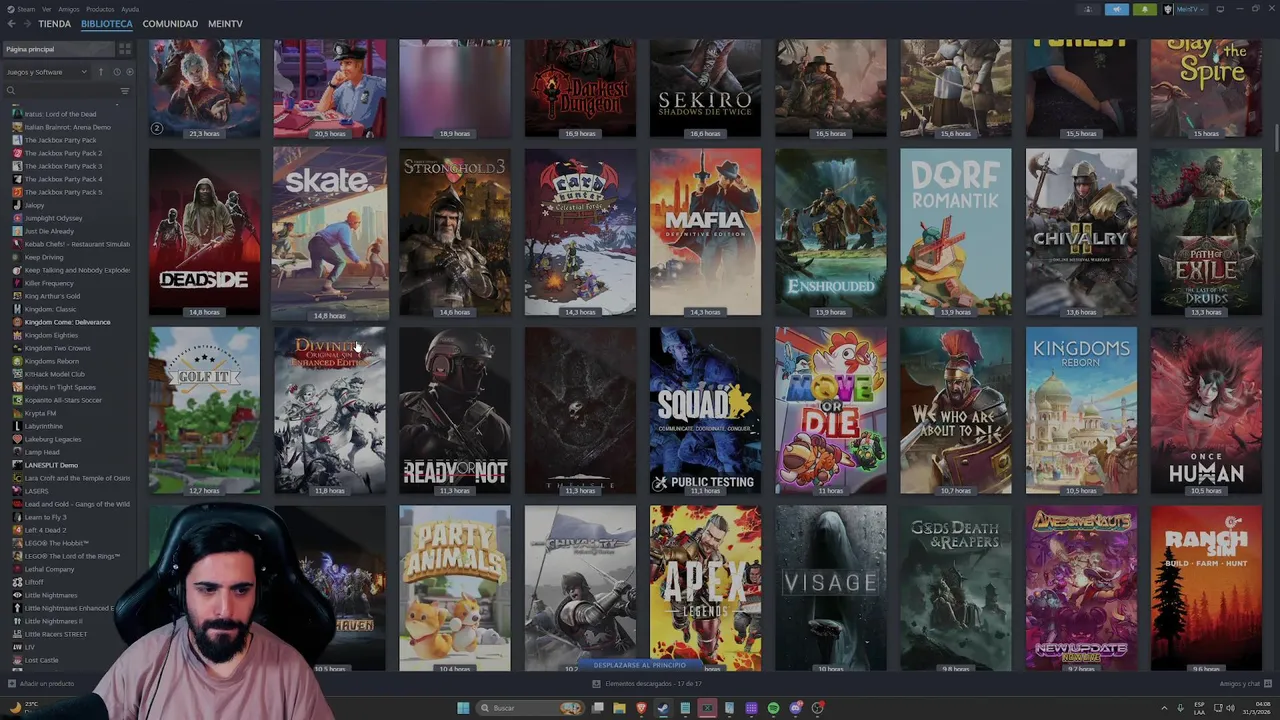Switch to collections grid view icon

[125, 49]
